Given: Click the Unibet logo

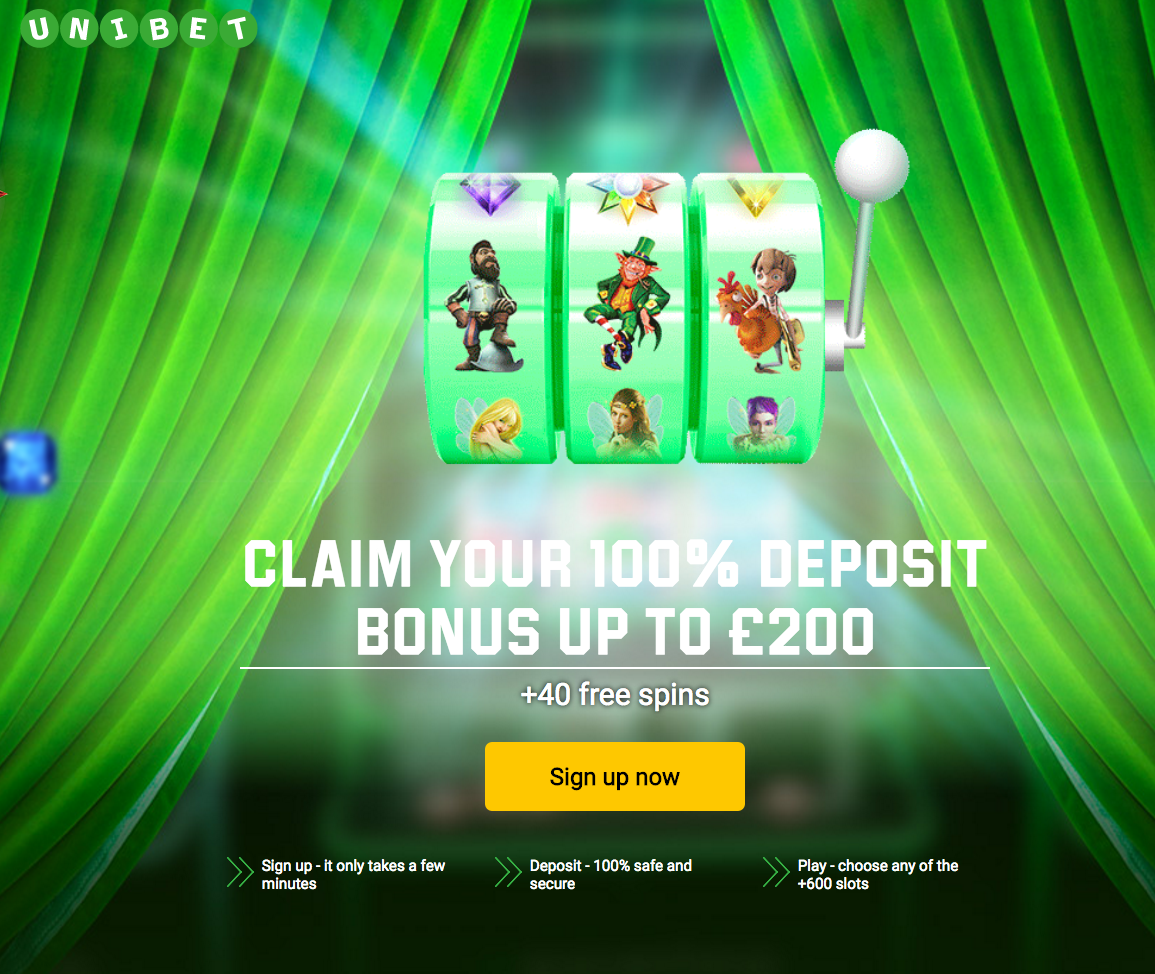Looking at the screenshot, I should coord(138,29).
